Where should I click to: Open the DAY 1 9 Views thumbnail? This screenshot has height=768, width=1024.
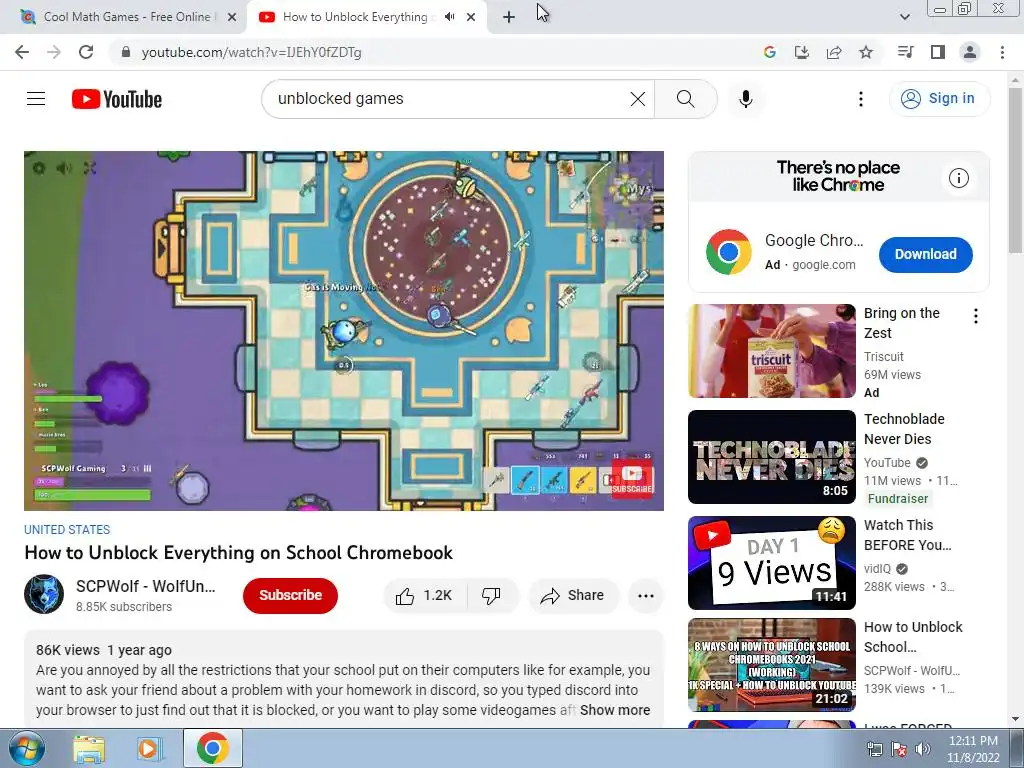[x=772, y=563]
